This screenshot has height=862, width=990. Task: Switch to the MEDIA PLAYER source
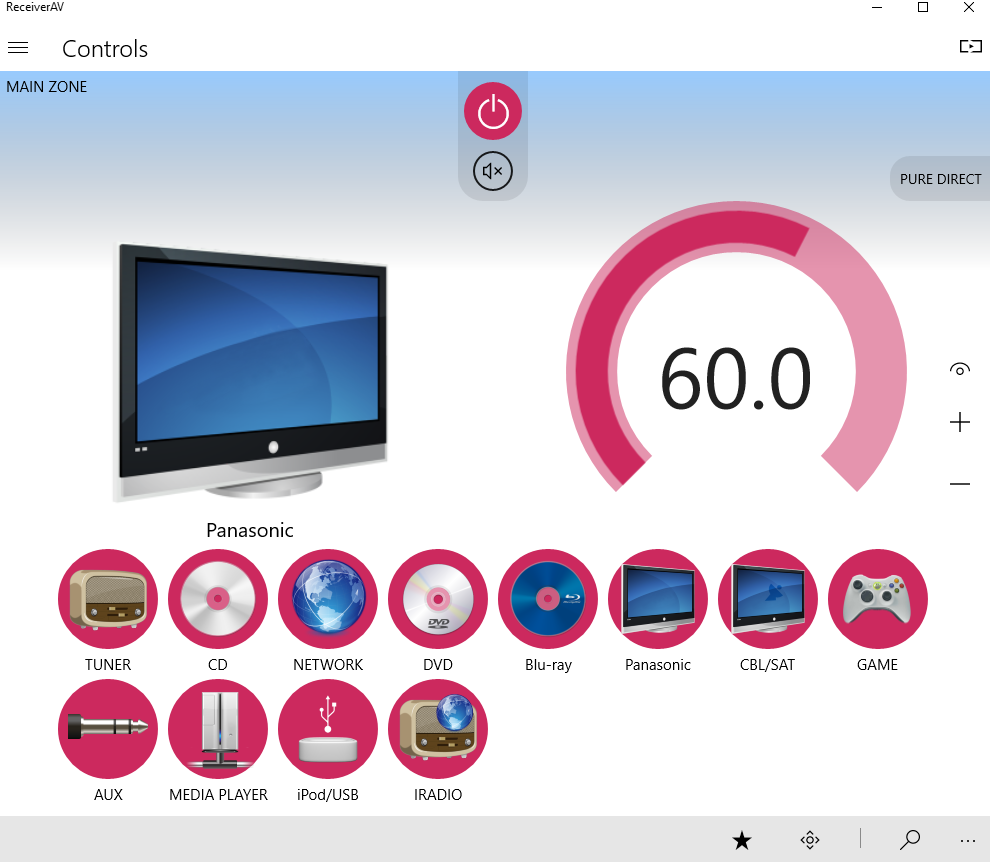point(218,729)
